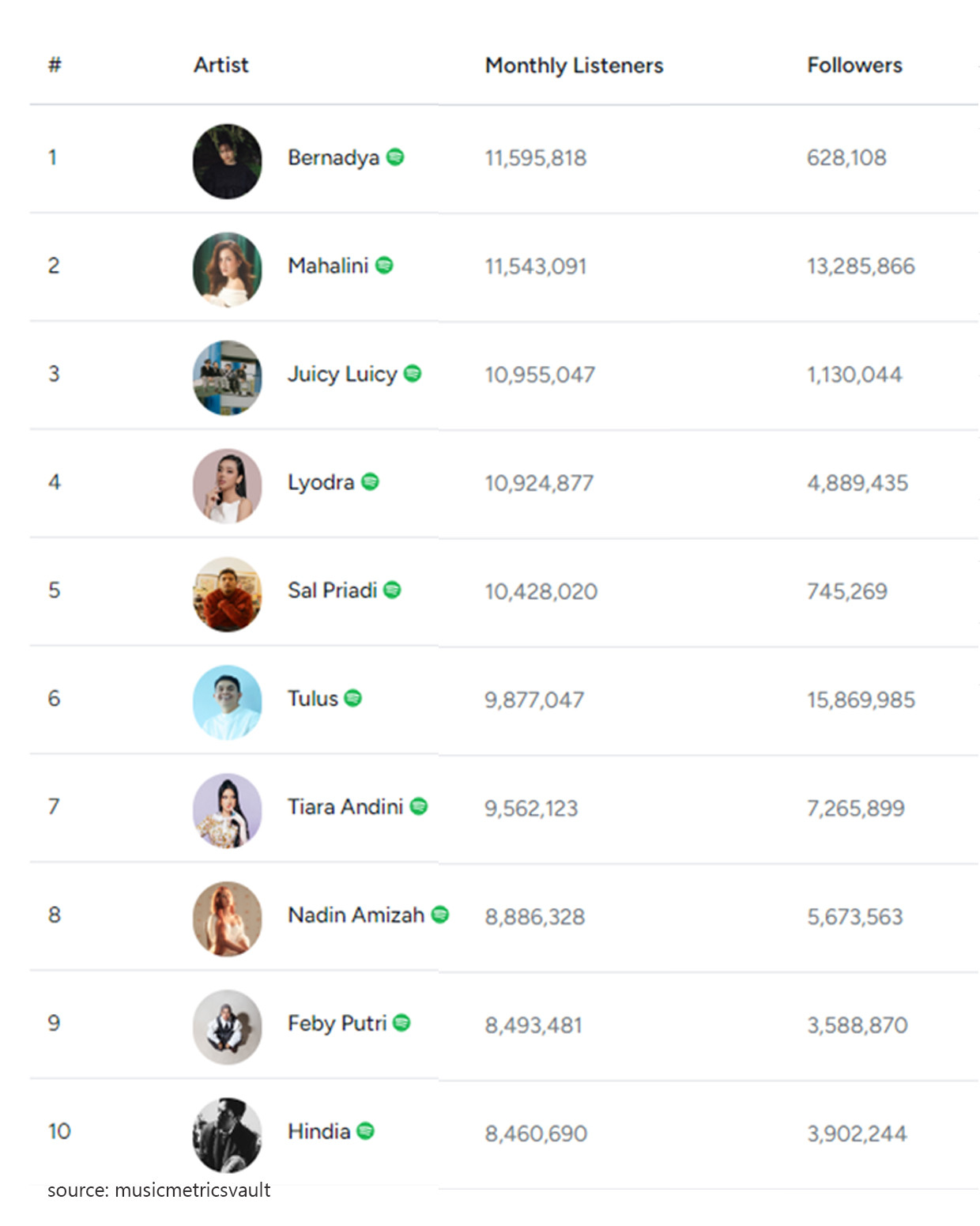Screen dimensions: 980x1226
Task: Click the Spotify badge next to Bernadya
Action: (395, 157)
